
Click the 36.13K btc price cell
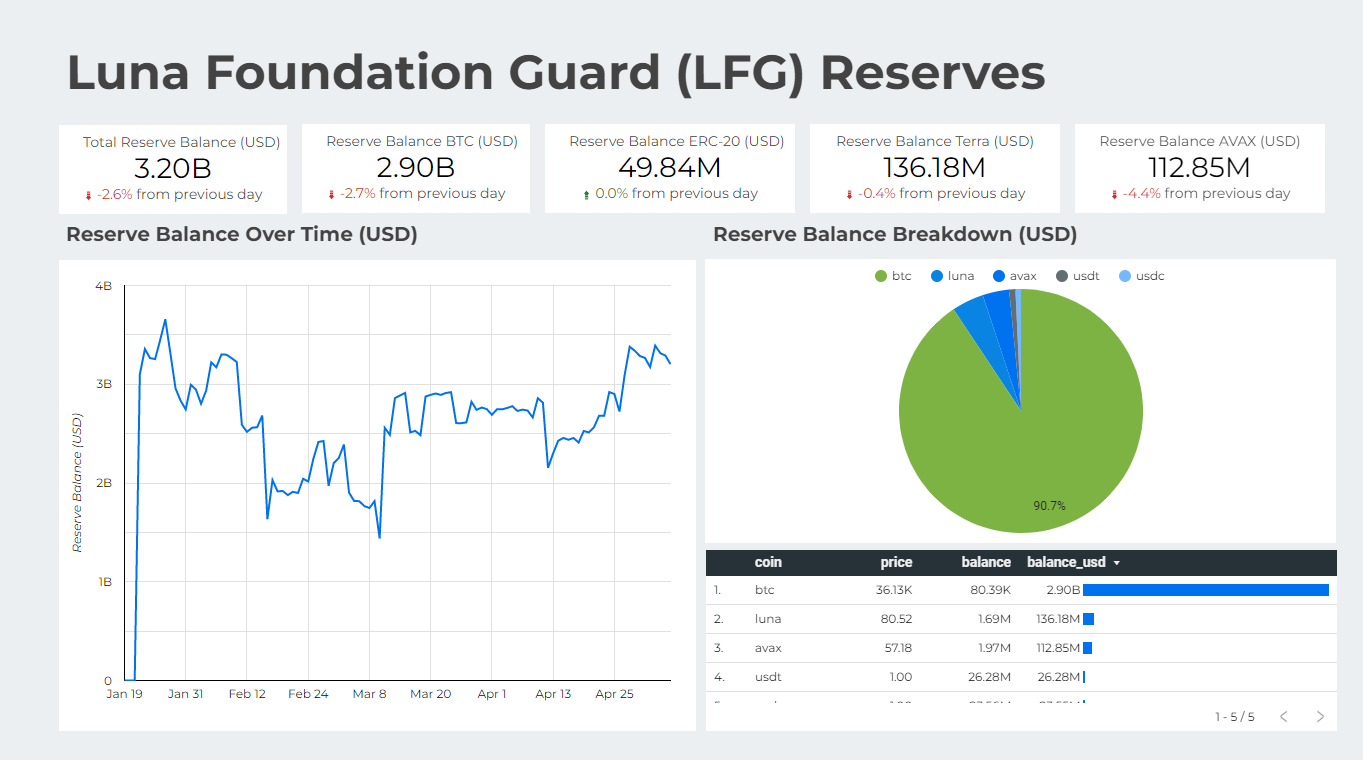point(894,590)
